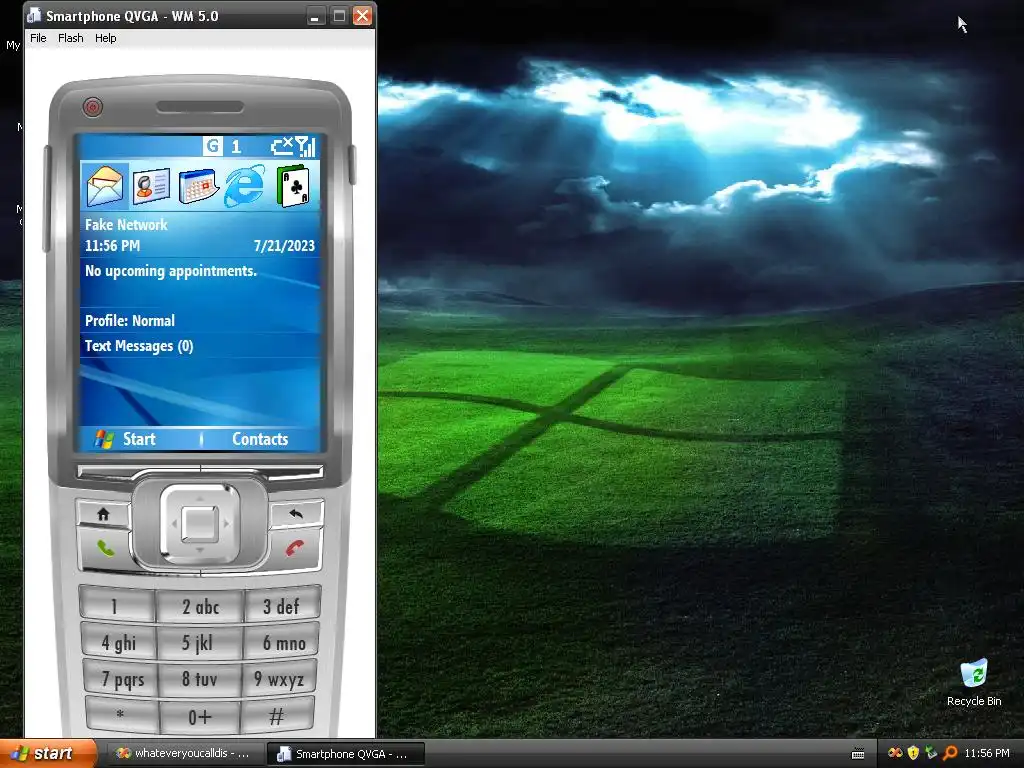Click the red End call key

pyautogui.click(x=295, y=548)
